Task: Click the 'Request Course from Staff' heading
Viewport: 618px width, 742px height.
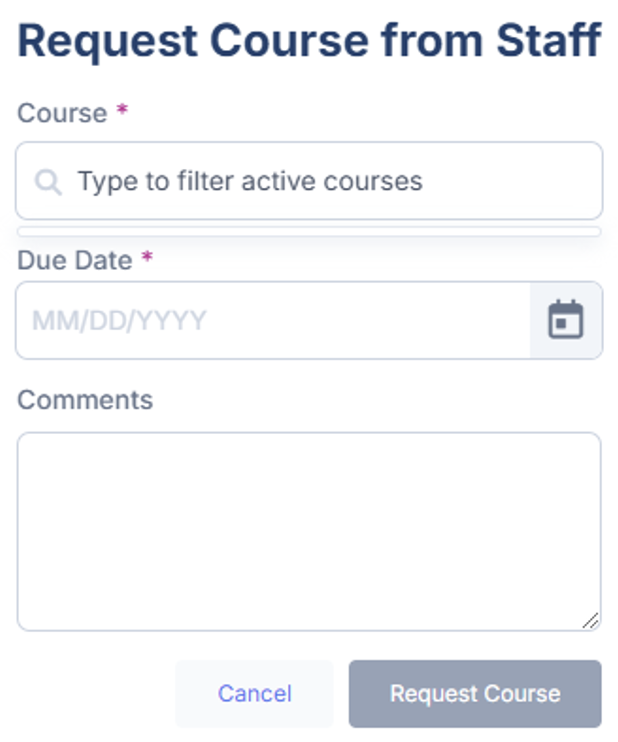Action: [x=309, y=41]
